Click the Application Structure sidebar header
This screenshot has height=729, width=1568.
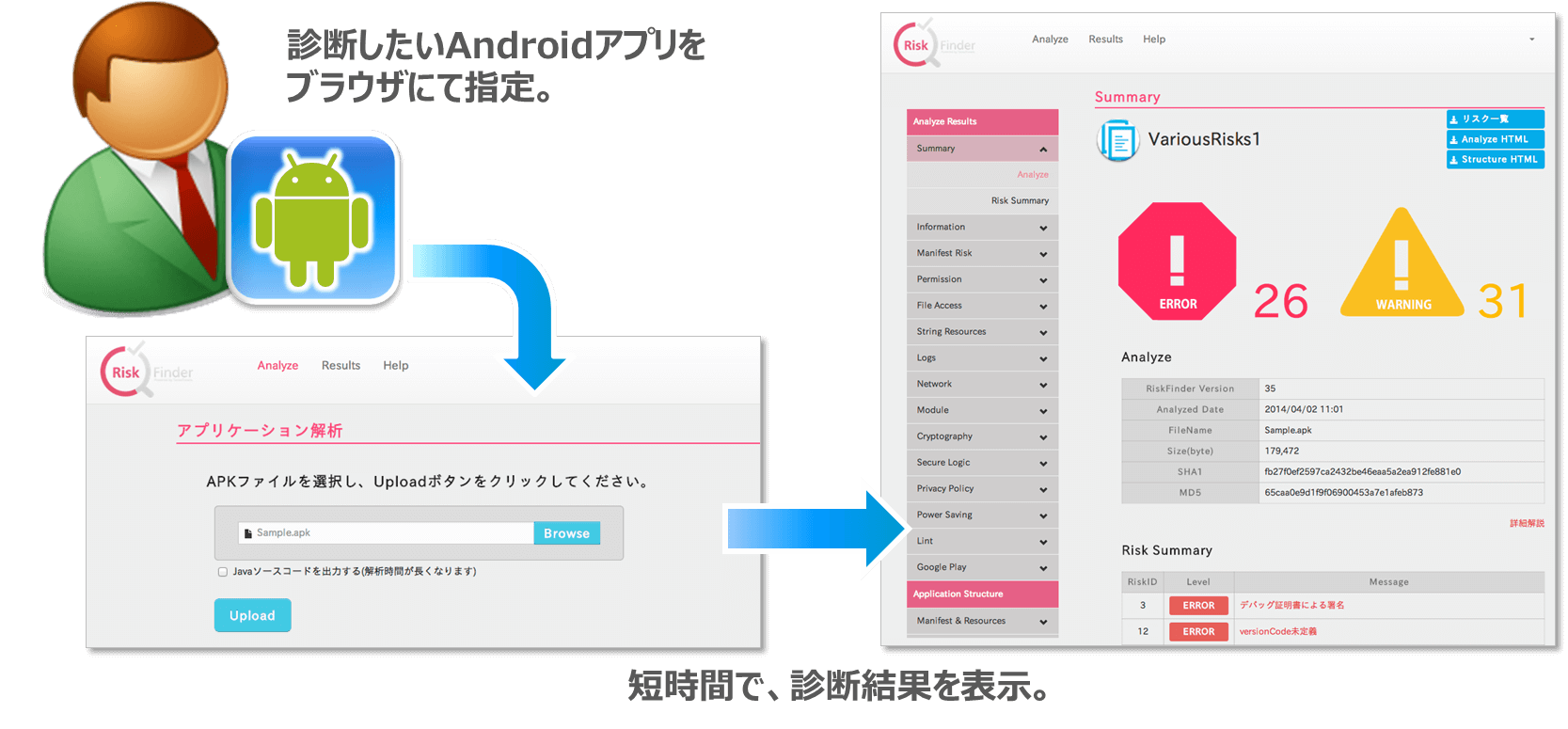coord(982,594)
